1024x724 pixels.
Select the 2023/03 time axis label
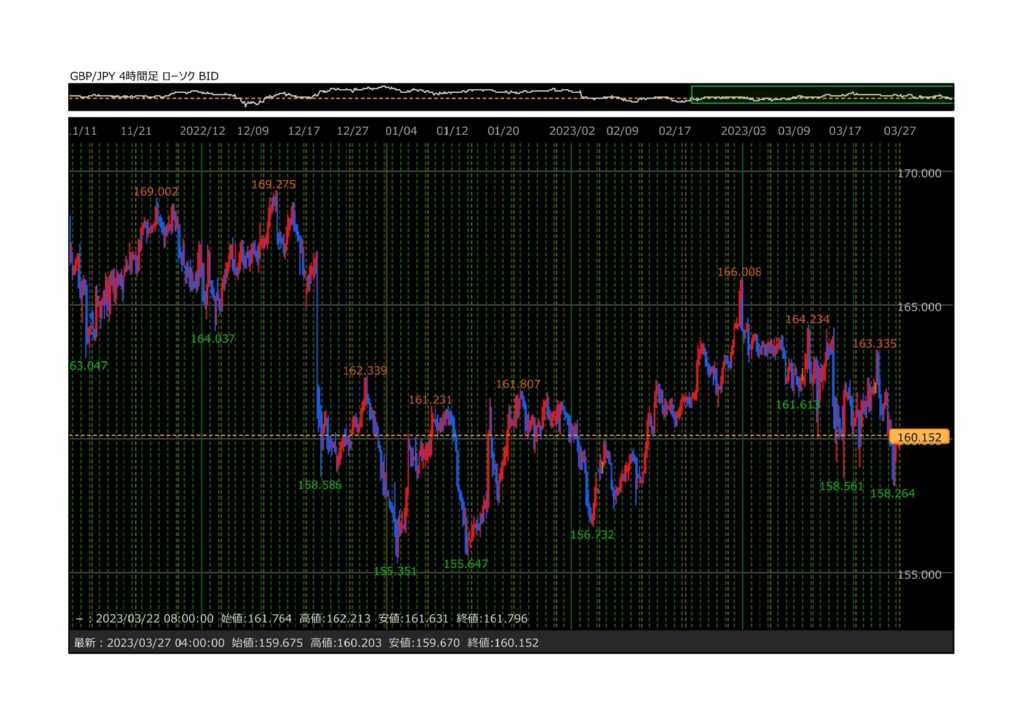tap(744, 131)
